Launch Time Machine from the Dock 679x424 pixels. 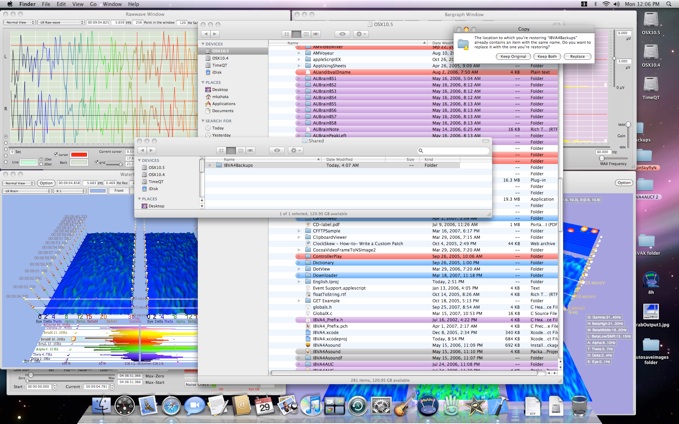coord(358,405)
